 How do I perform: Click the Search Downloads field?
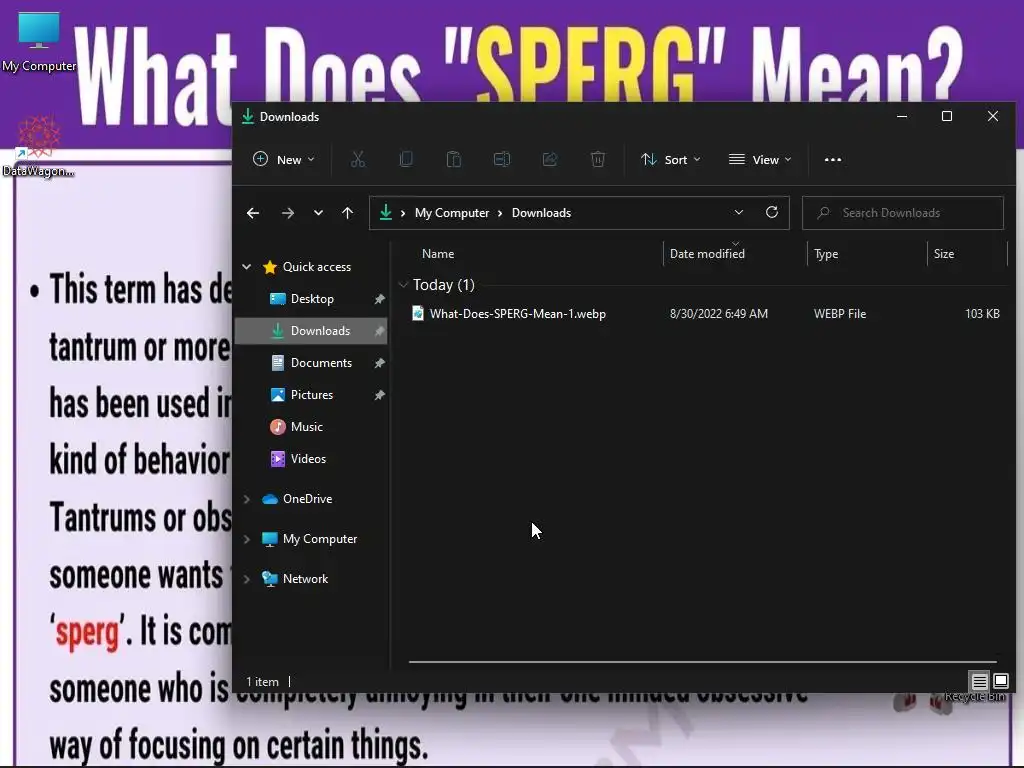point(903,213)
